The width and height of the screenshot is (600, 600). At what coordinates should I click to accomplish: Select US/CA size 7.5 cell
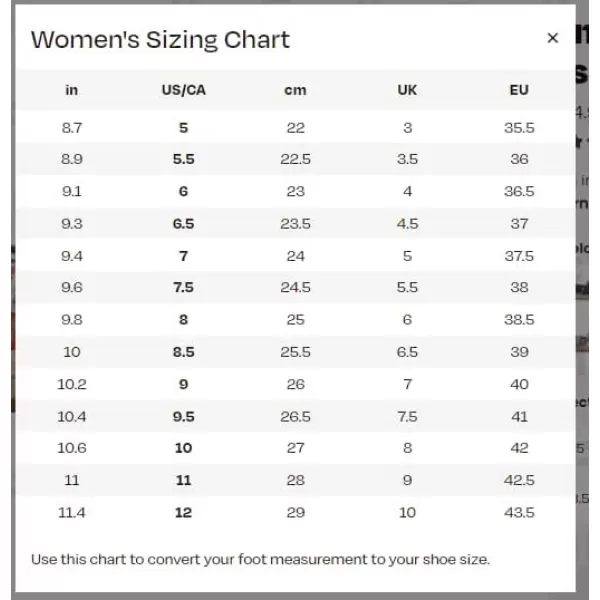(184, 287)
